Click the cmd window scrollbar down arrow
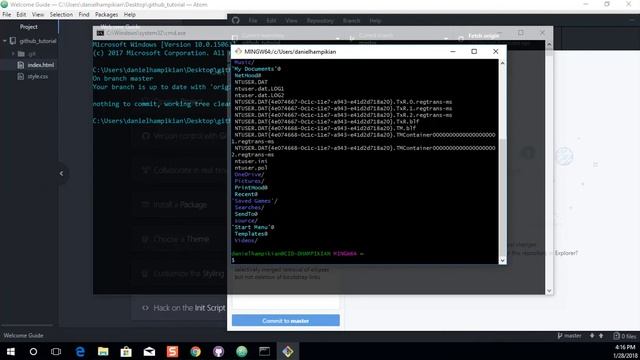Image resolution: width=640 pixels, height=360 pixels. tap(549, 291)
